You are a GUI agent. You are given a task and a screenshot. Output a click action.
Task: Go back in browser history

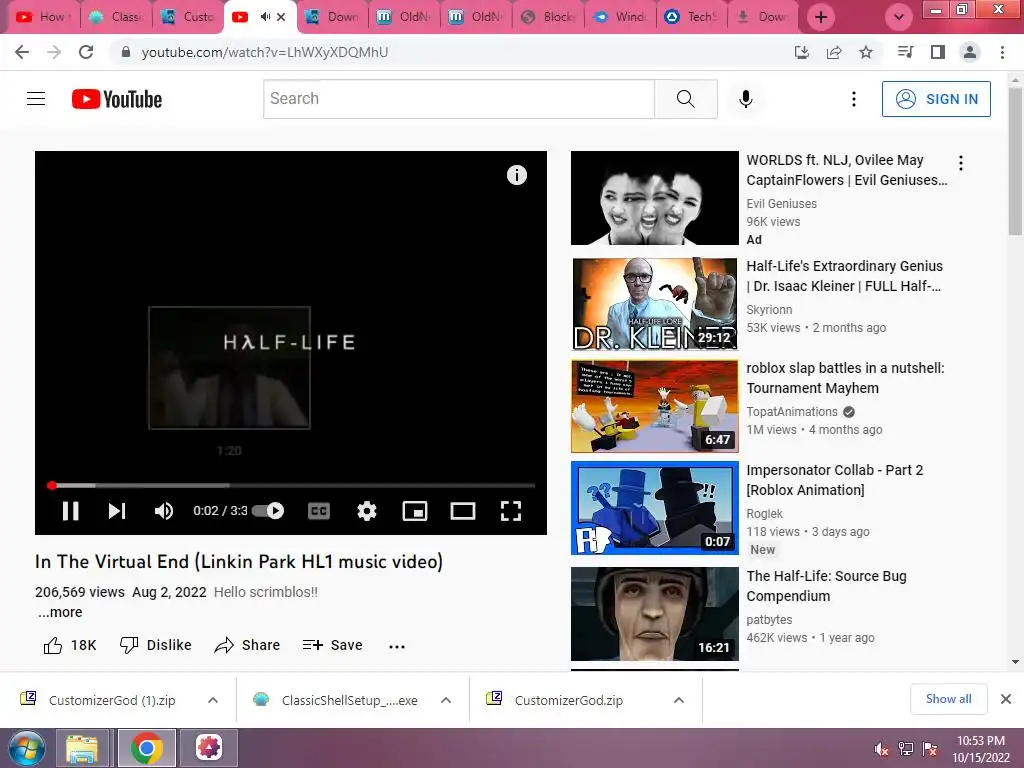[22, 52]
